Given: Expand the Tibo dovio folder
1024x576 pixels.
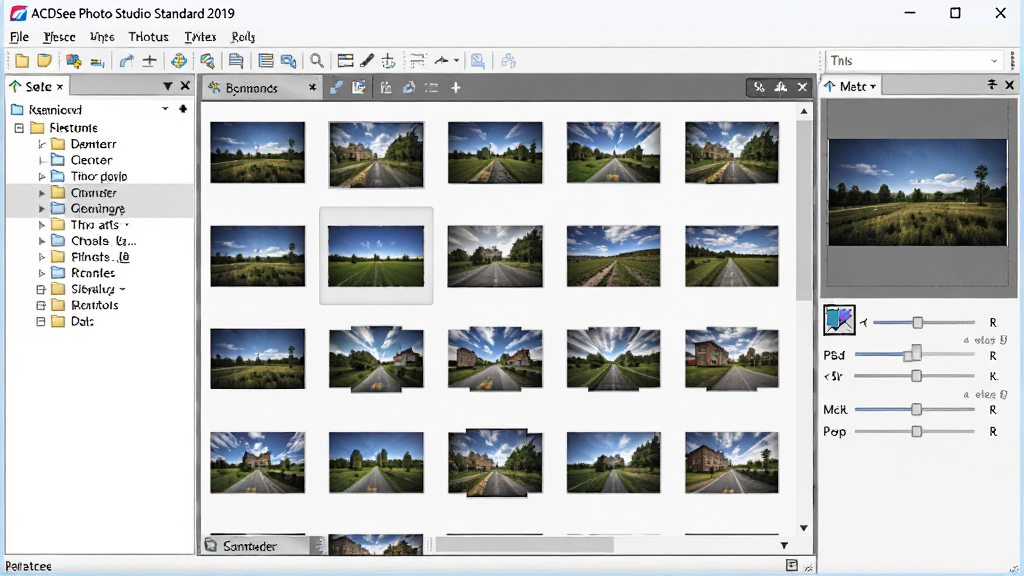Looking at the screenshot, I should pos(42,176).
